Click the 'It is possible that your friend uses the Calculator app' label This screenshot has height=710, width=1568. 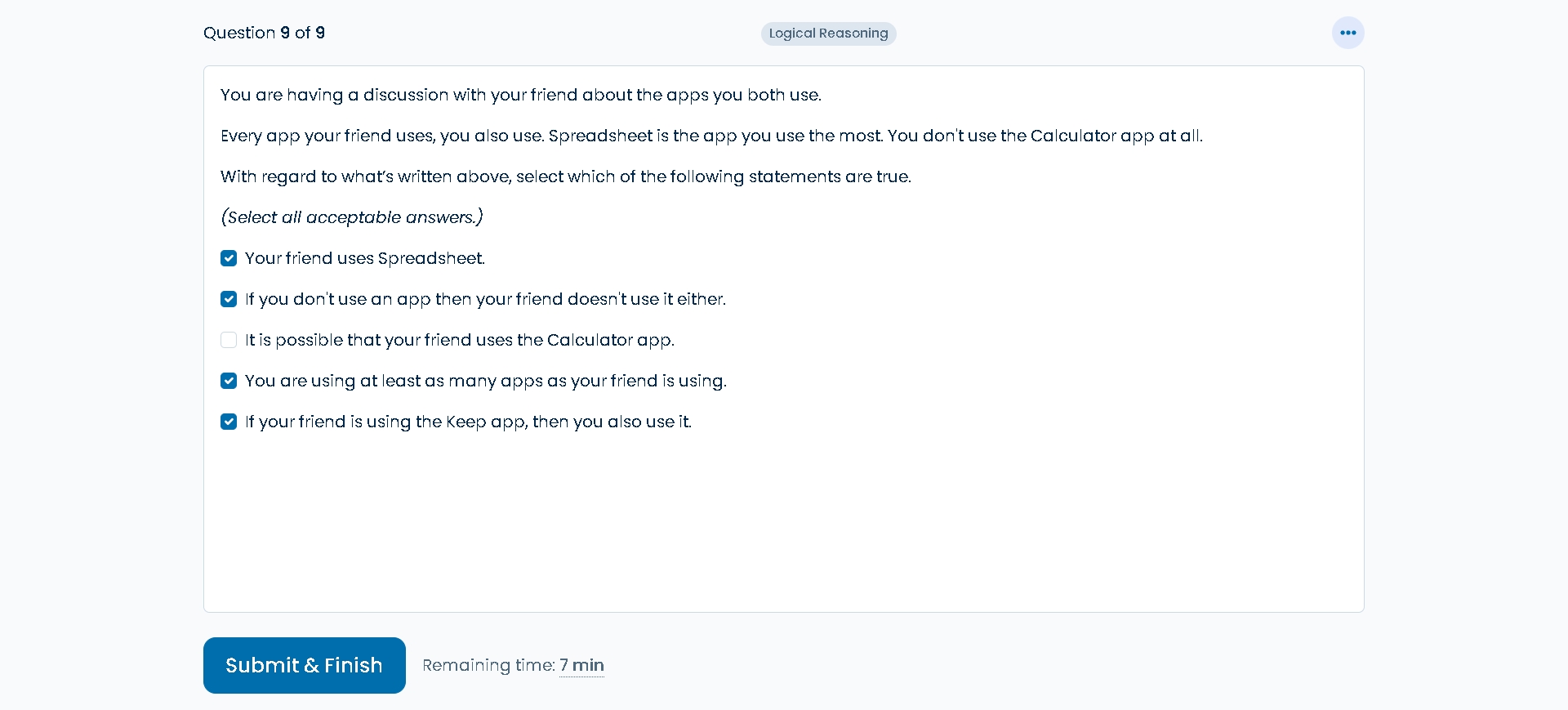pyautogui.click(x=460, y=340)
